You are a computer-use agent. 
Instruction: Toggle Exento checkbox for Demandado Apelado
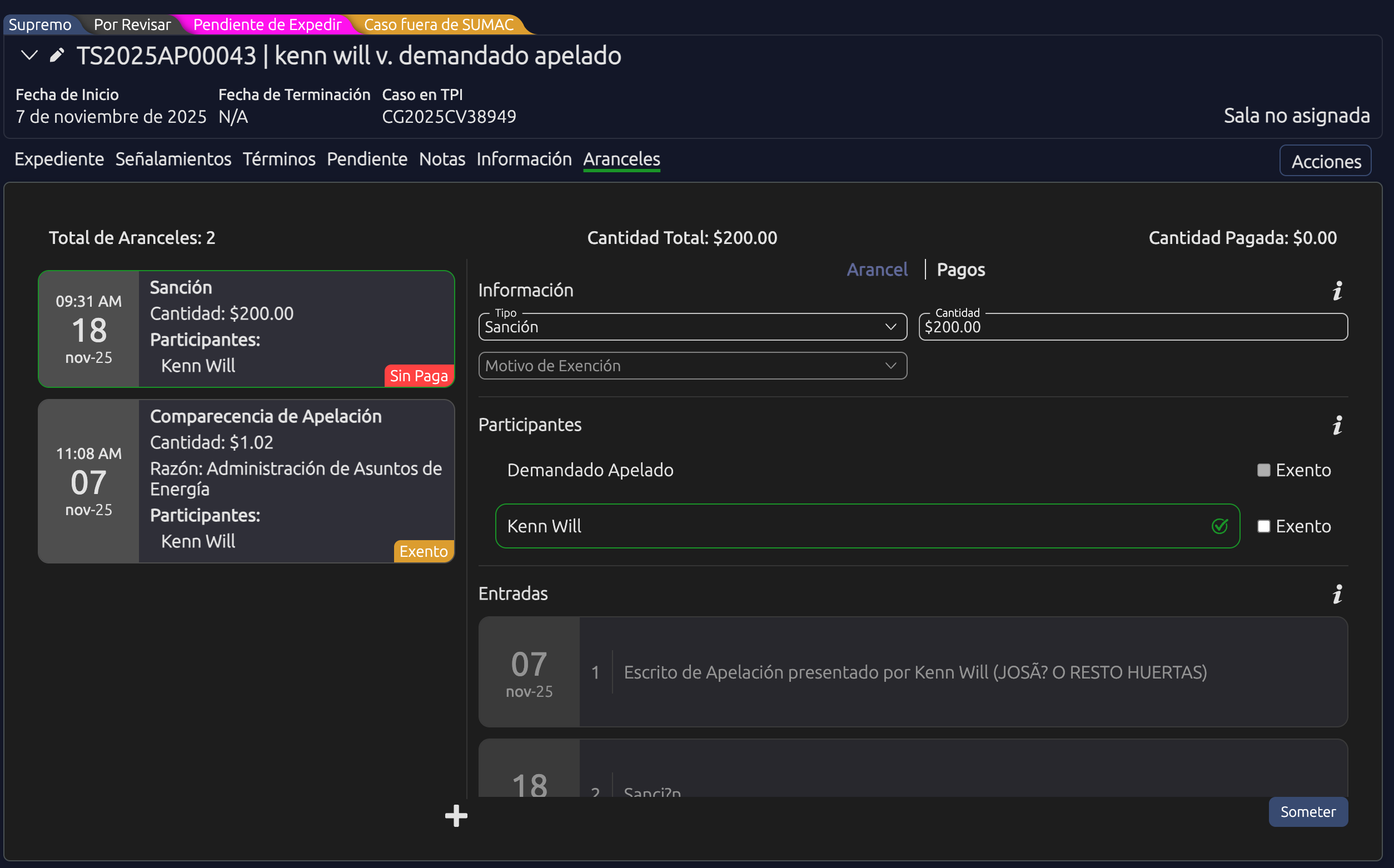[x=1263, y=470]
